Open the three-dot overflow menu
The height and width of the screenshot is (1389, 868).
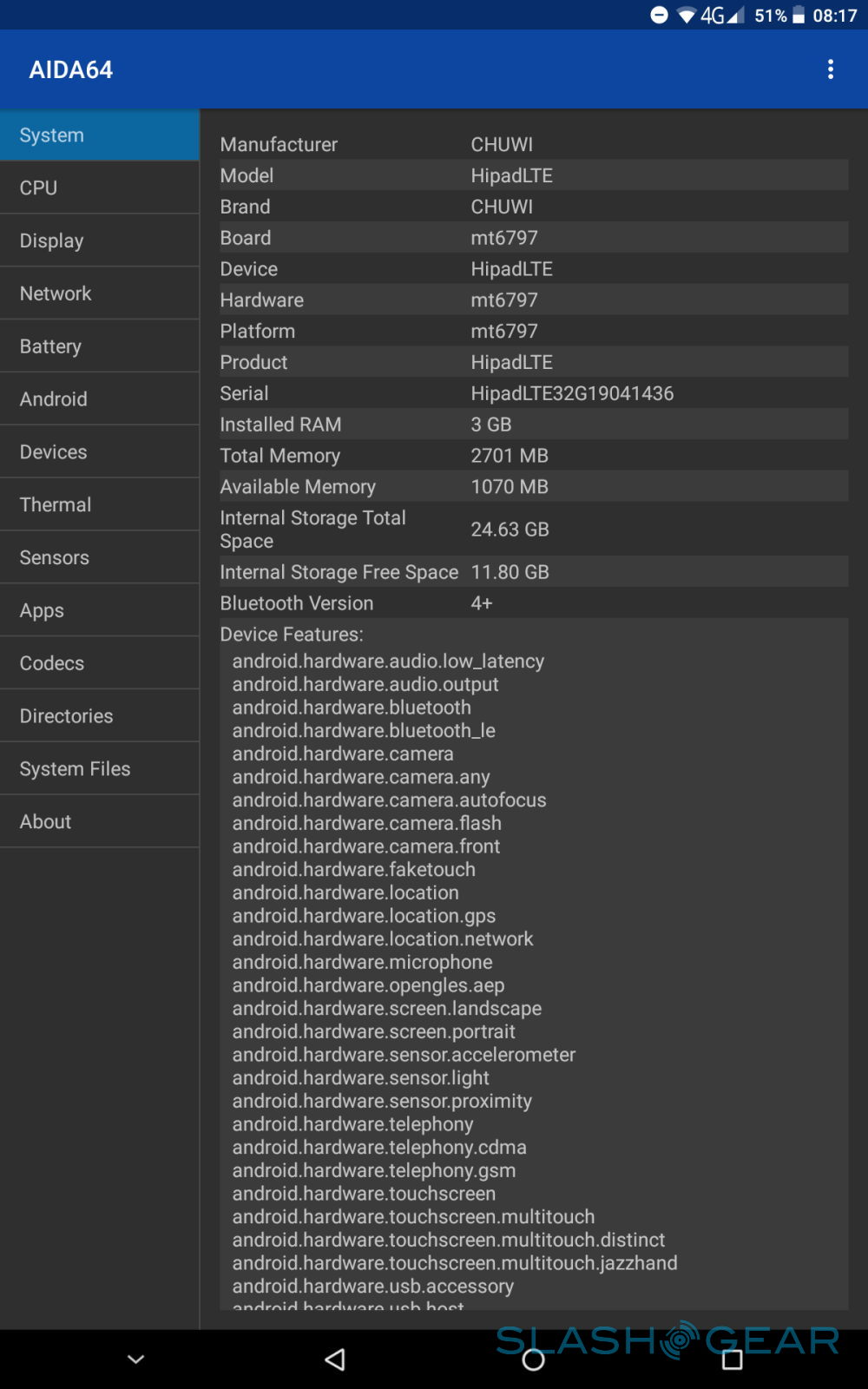(831, 69)
